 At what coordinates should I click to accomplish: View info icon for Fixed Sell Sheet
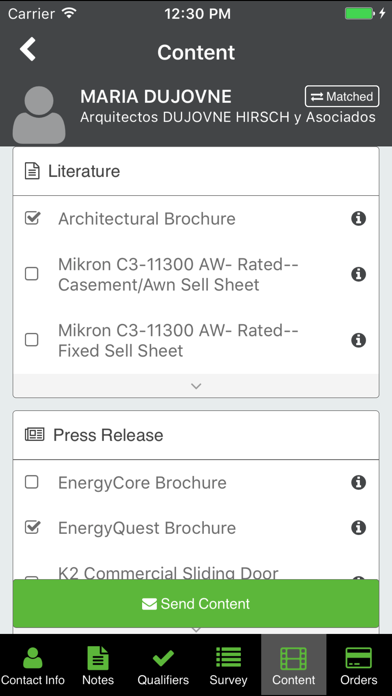tap(358, 340)
